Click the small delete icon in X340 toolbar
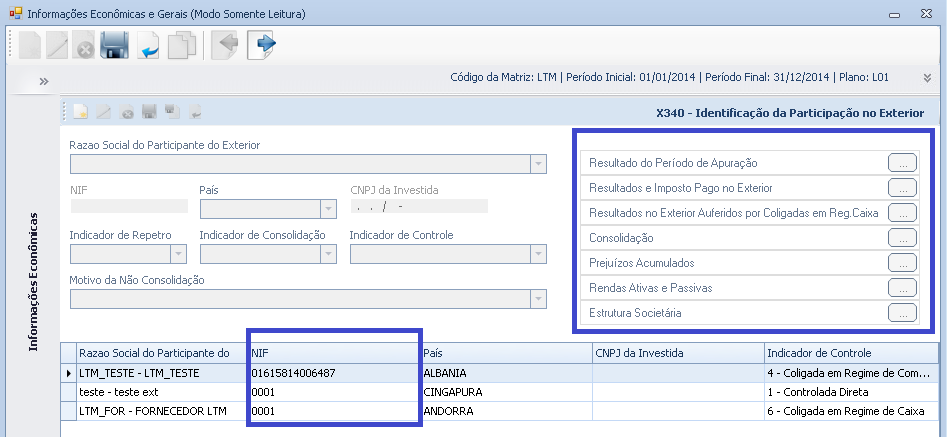947x437 pixels. [x=127, y=112]
